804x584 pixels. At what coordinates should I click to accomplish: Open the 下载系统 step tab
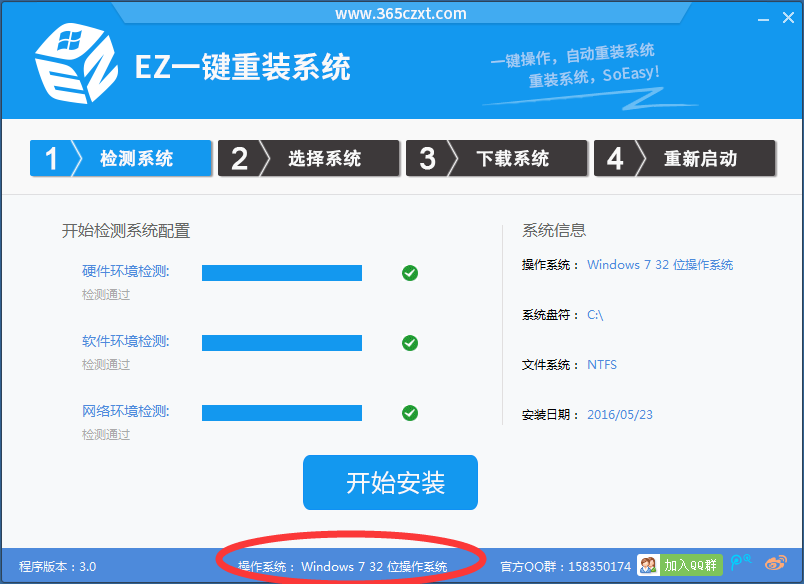[496, 157]
